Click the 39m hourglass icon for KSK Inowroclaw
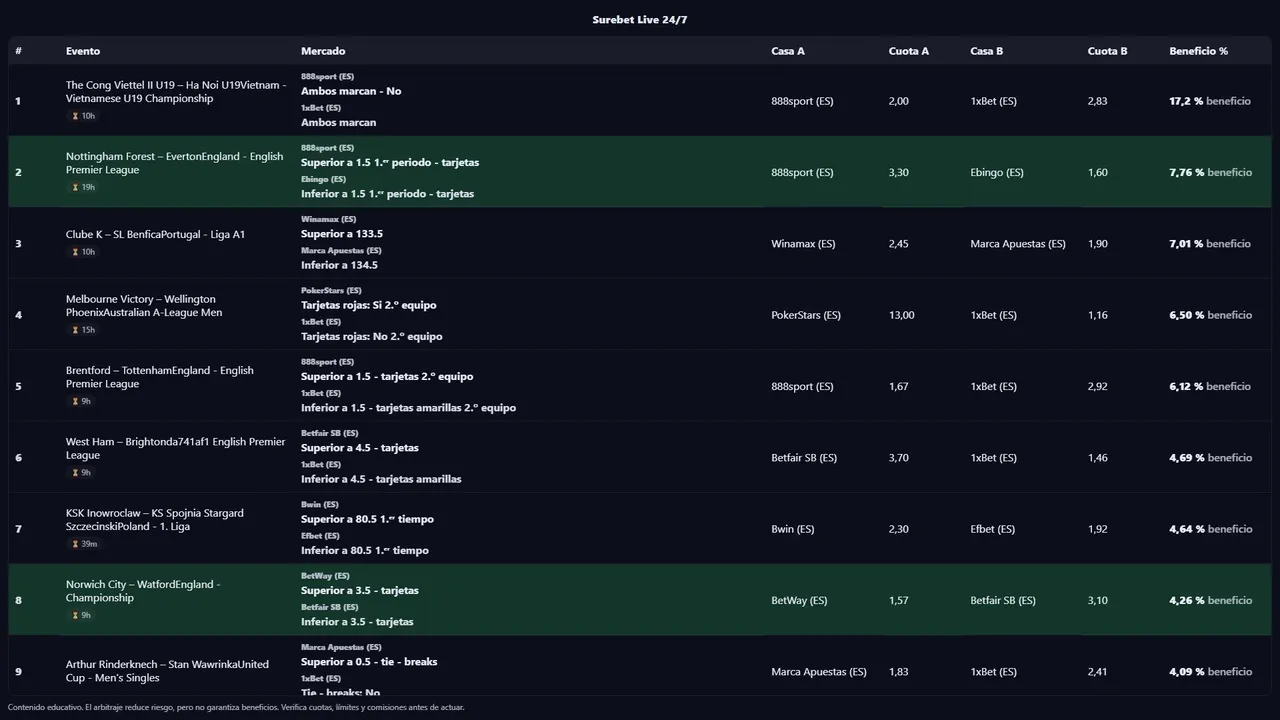Viewport: 1280px width, 720px height. click(x=75, y=544)
